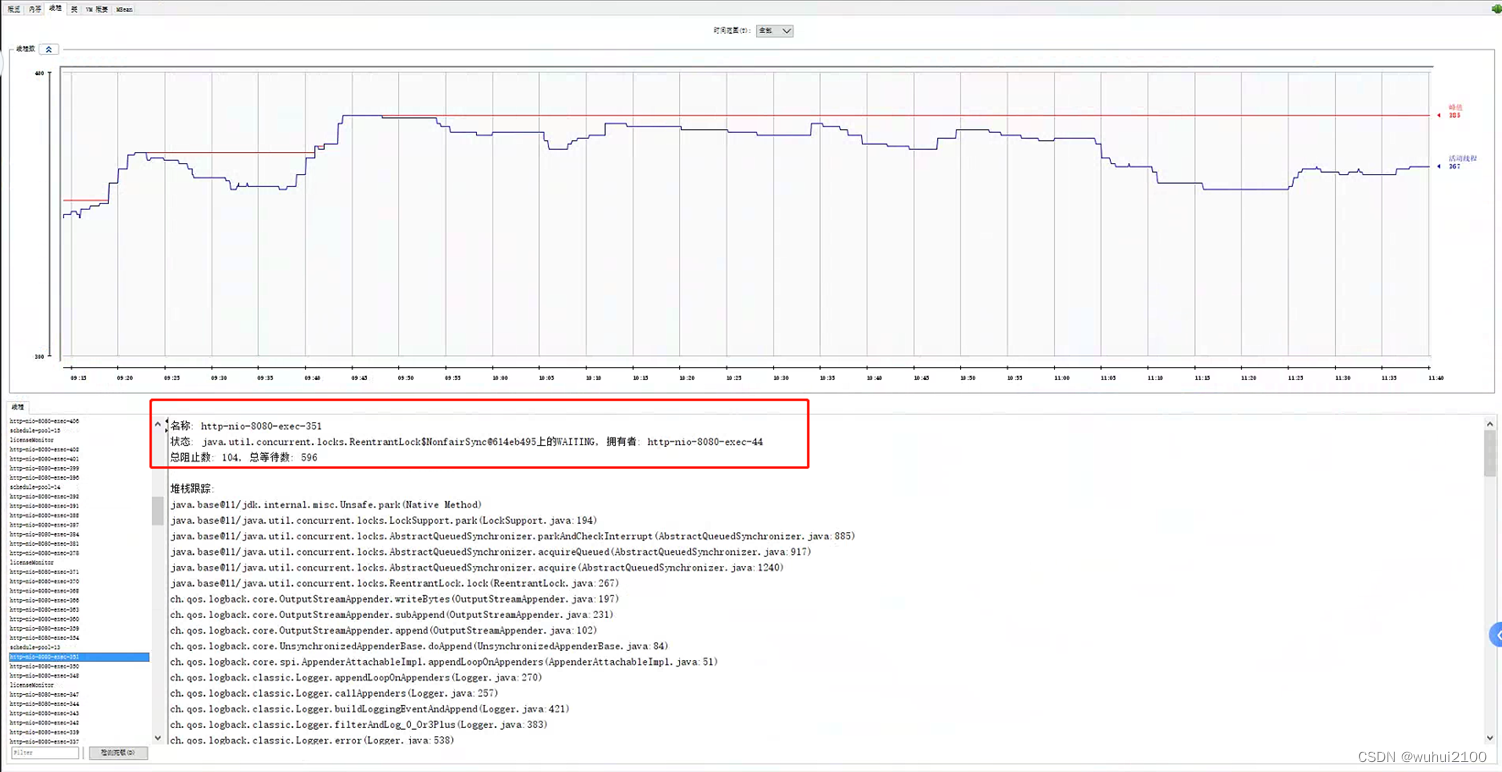Select thread http-nio-8080-exec-370
This screenshot has height=772, width=1502.
click(x=44, y=581)
